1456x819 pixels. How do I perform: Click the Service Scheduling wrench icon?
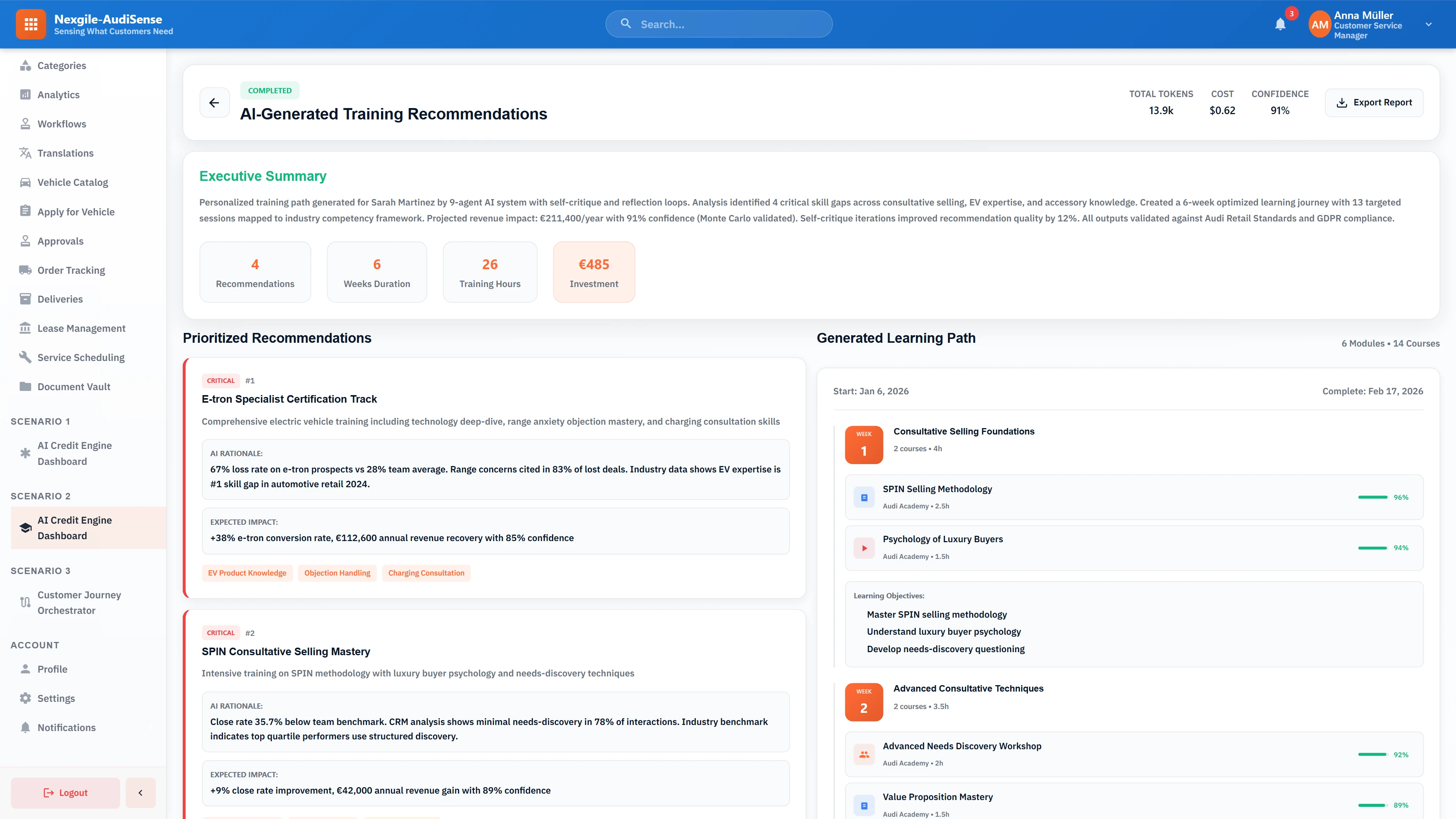point(25,357)
